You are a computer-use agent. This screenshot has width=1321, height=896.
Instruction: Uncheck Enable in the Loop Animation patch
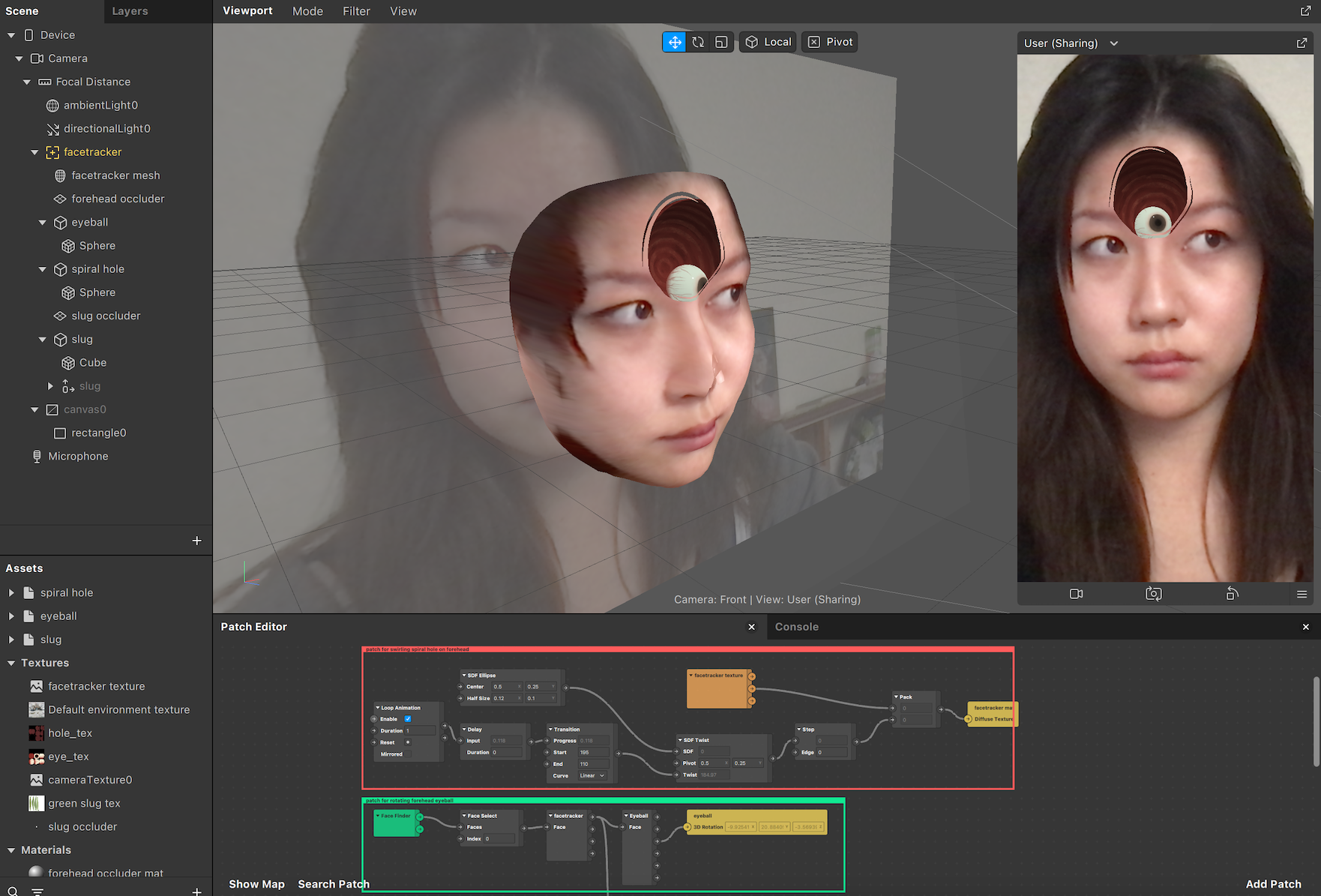[x=408, y=719]
